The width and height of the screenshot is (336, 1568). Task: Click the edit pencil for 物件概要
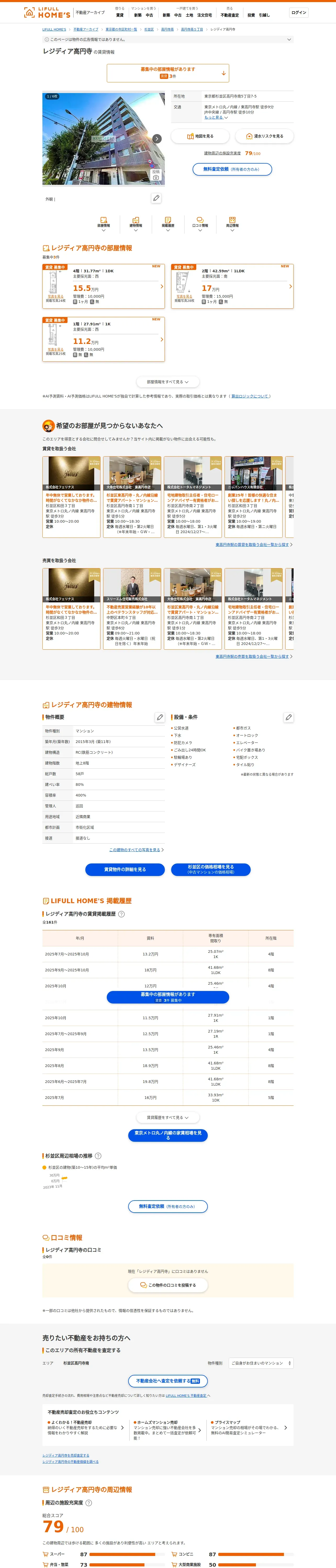160,717
